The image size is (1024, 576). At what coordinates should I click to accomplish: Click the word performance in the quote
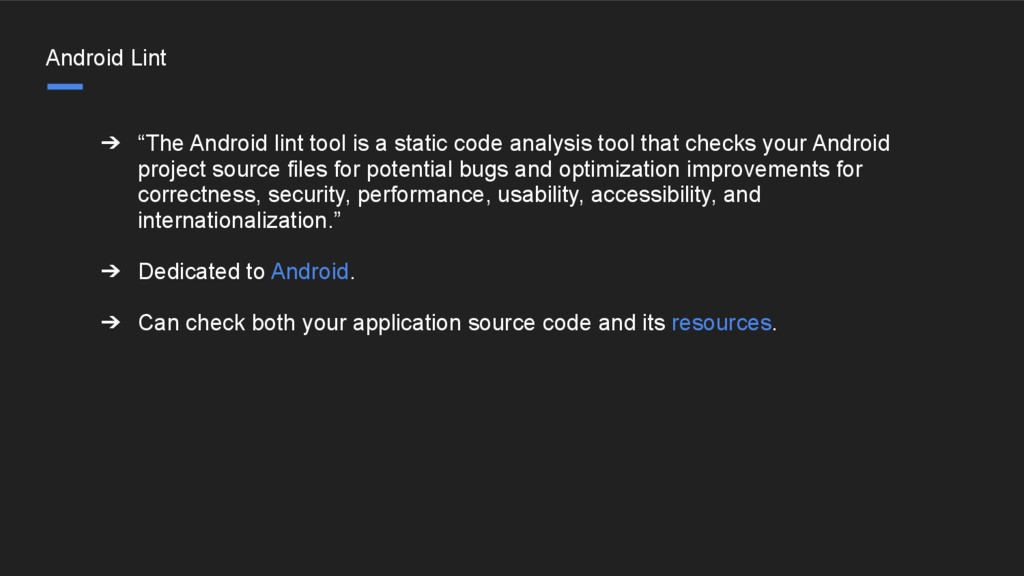pyautogui.click(x=421, y=195)
